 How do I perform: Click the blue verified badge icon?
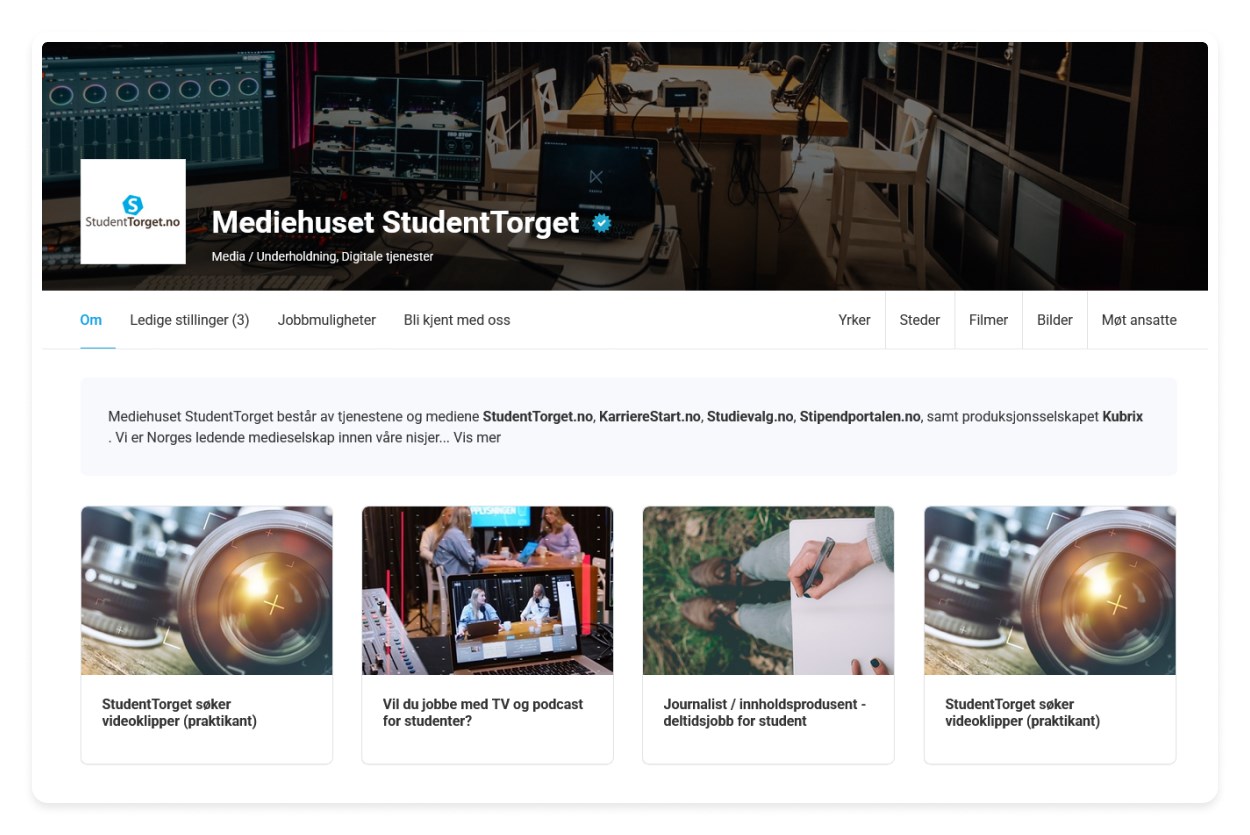601,223
